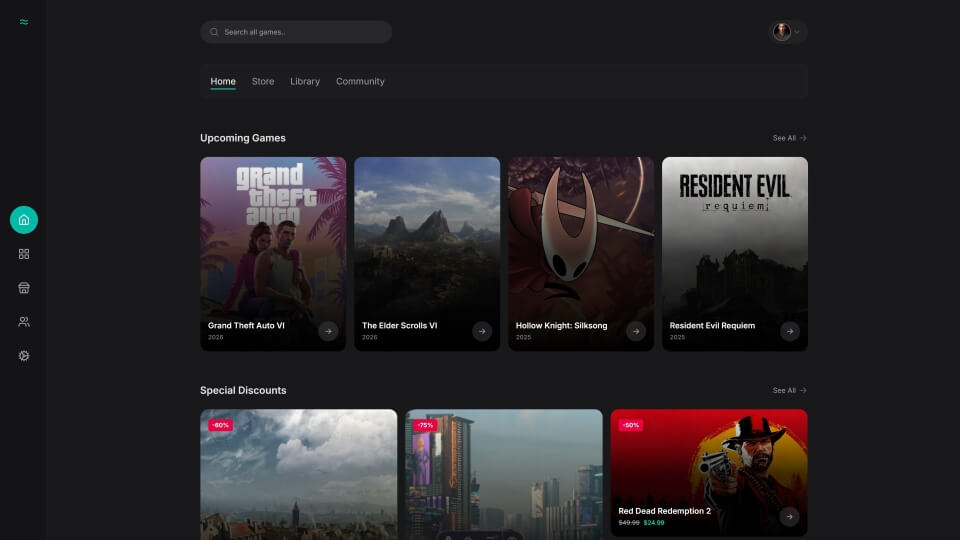Switch to the Store tab

[263, 81]
